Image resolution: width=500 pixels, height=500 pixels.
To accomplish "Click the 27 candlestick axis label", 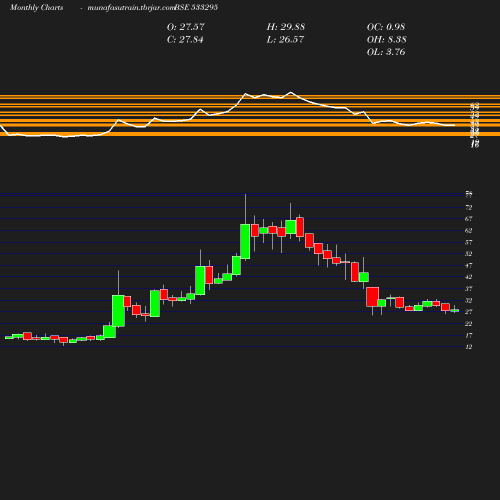I will (x=469, y=312).
